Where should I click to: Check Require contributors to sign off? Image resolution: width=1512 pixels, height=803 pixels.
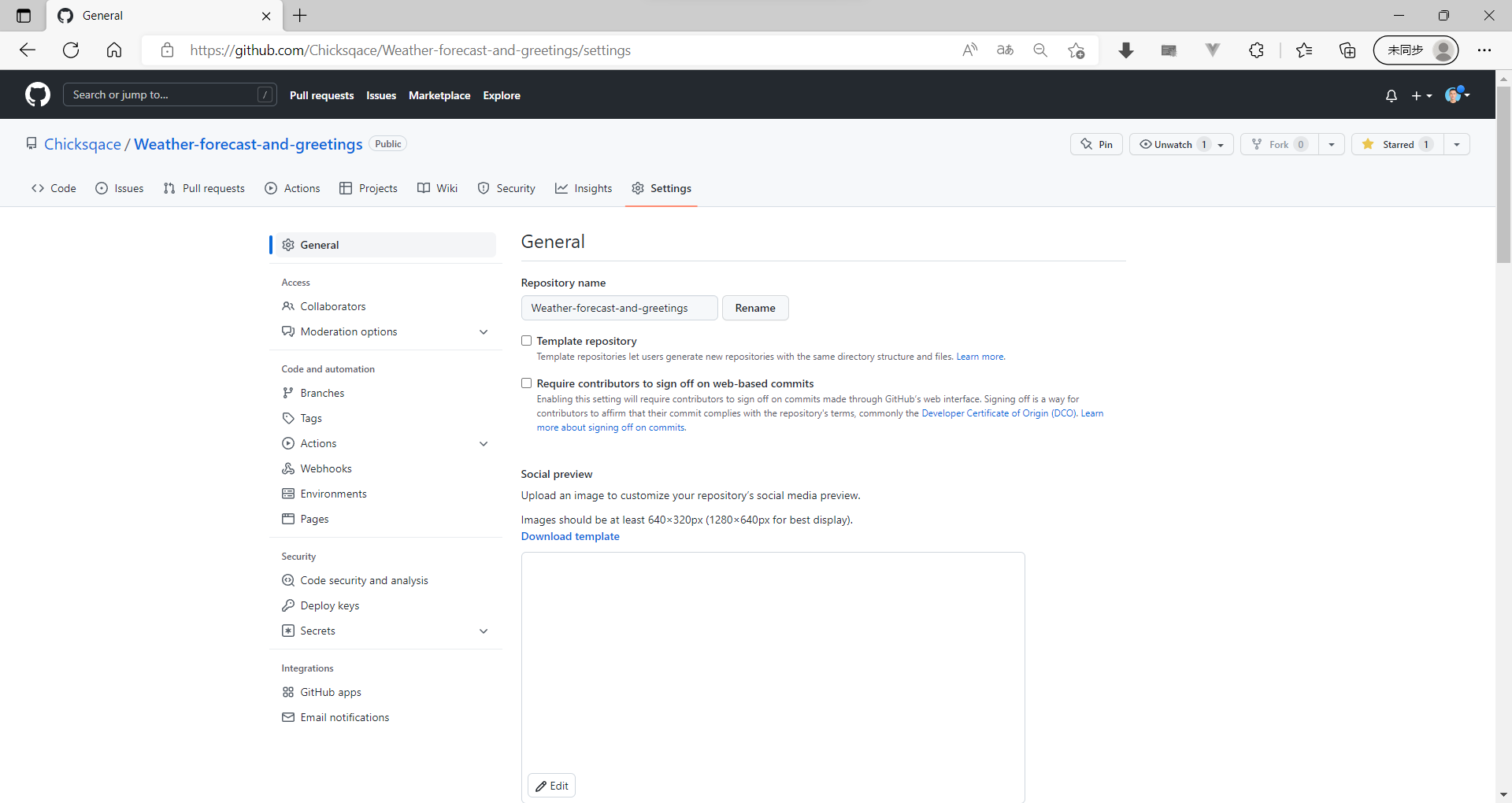[x=526, y=383]
